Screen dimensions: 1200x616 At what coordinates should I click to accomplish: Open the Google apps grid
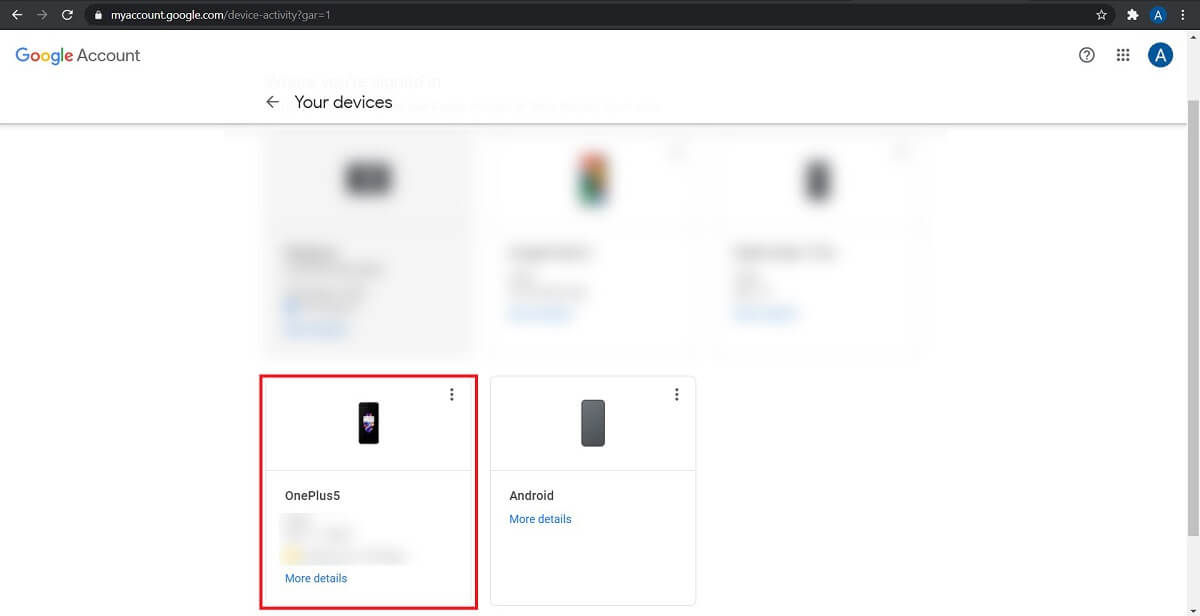pyautogui.click(x=1123, y=55)
